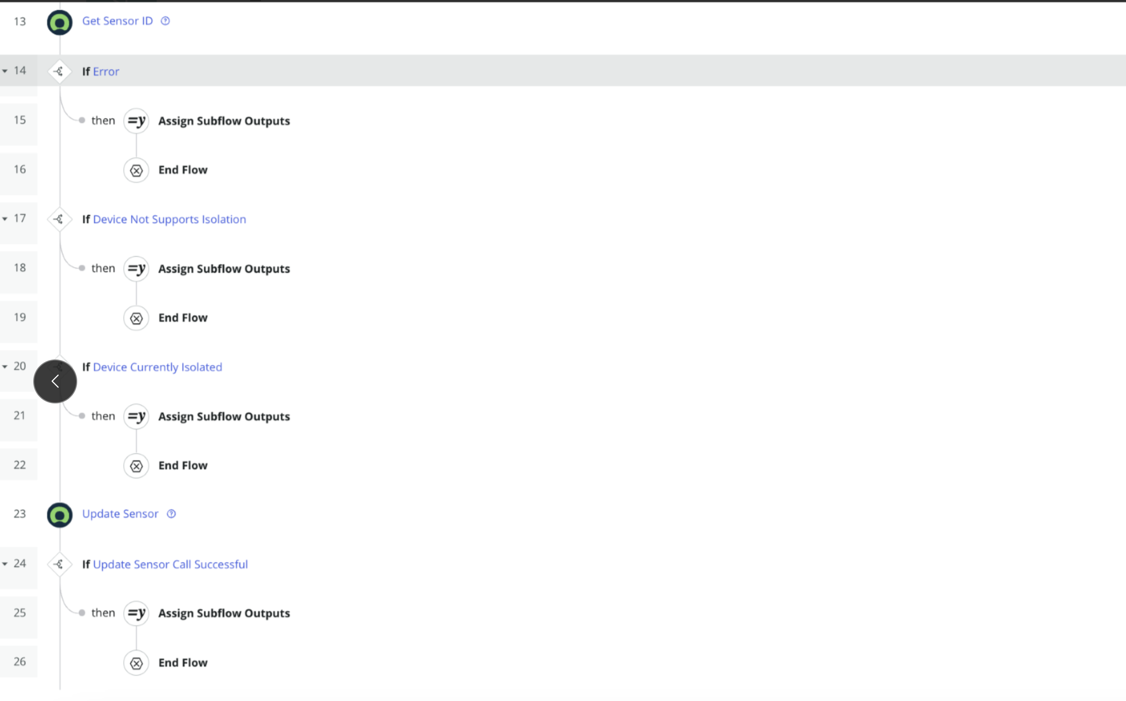Click the If Error condition diamond icon
This screenshot has width=1126, height=701.
(x=59, y=71)
